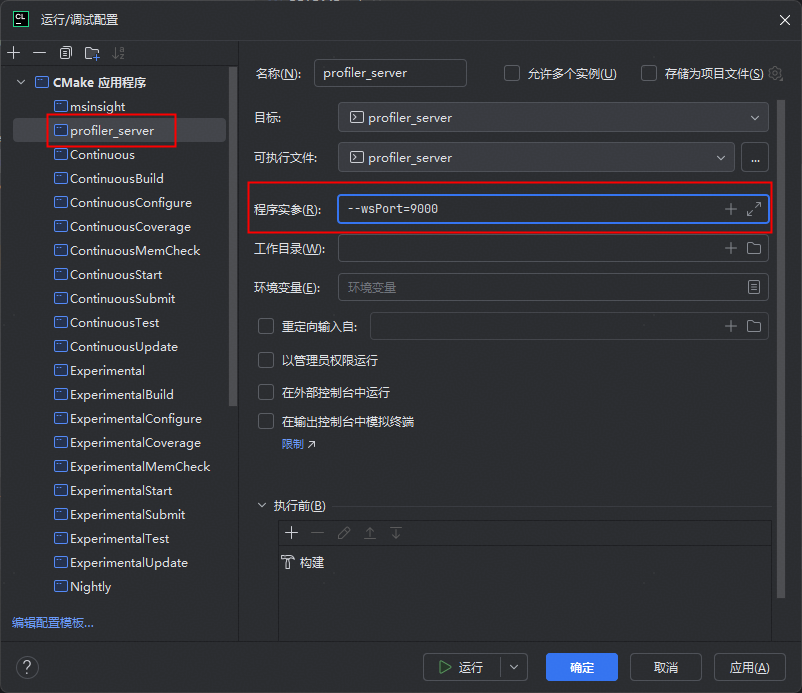Click the CLion logo in title bar
This screenshot has height=693, width=802.
tap(21, 19)
